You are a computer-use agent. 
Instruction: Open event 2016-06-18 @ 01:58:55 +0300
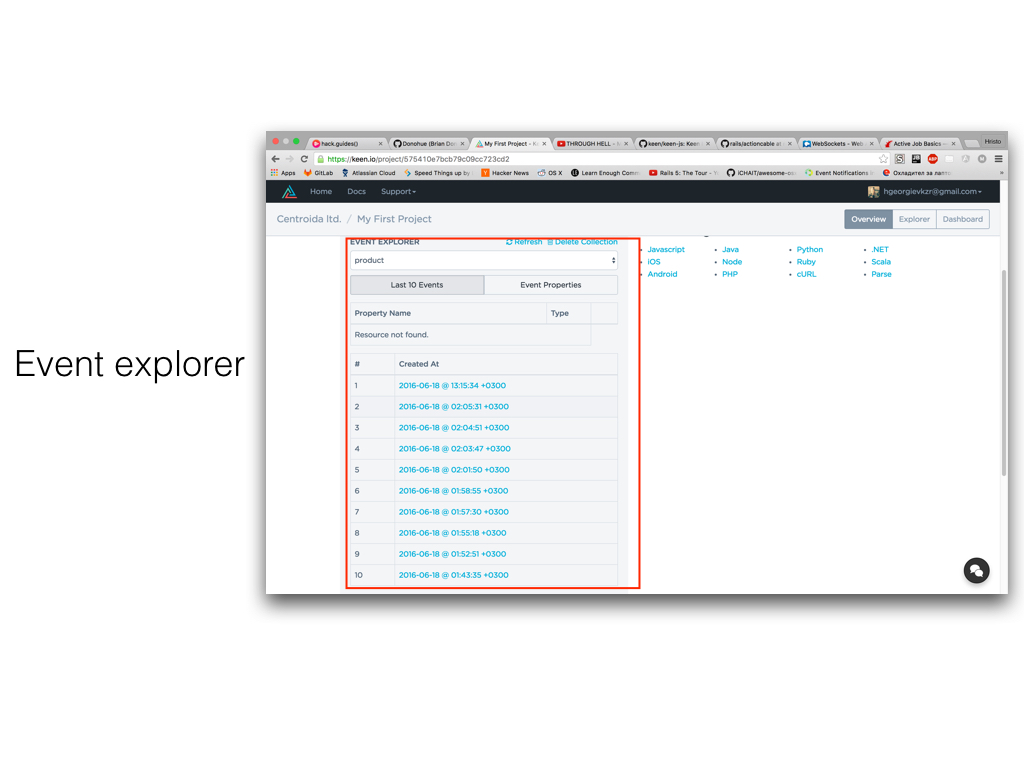[453, 490]
